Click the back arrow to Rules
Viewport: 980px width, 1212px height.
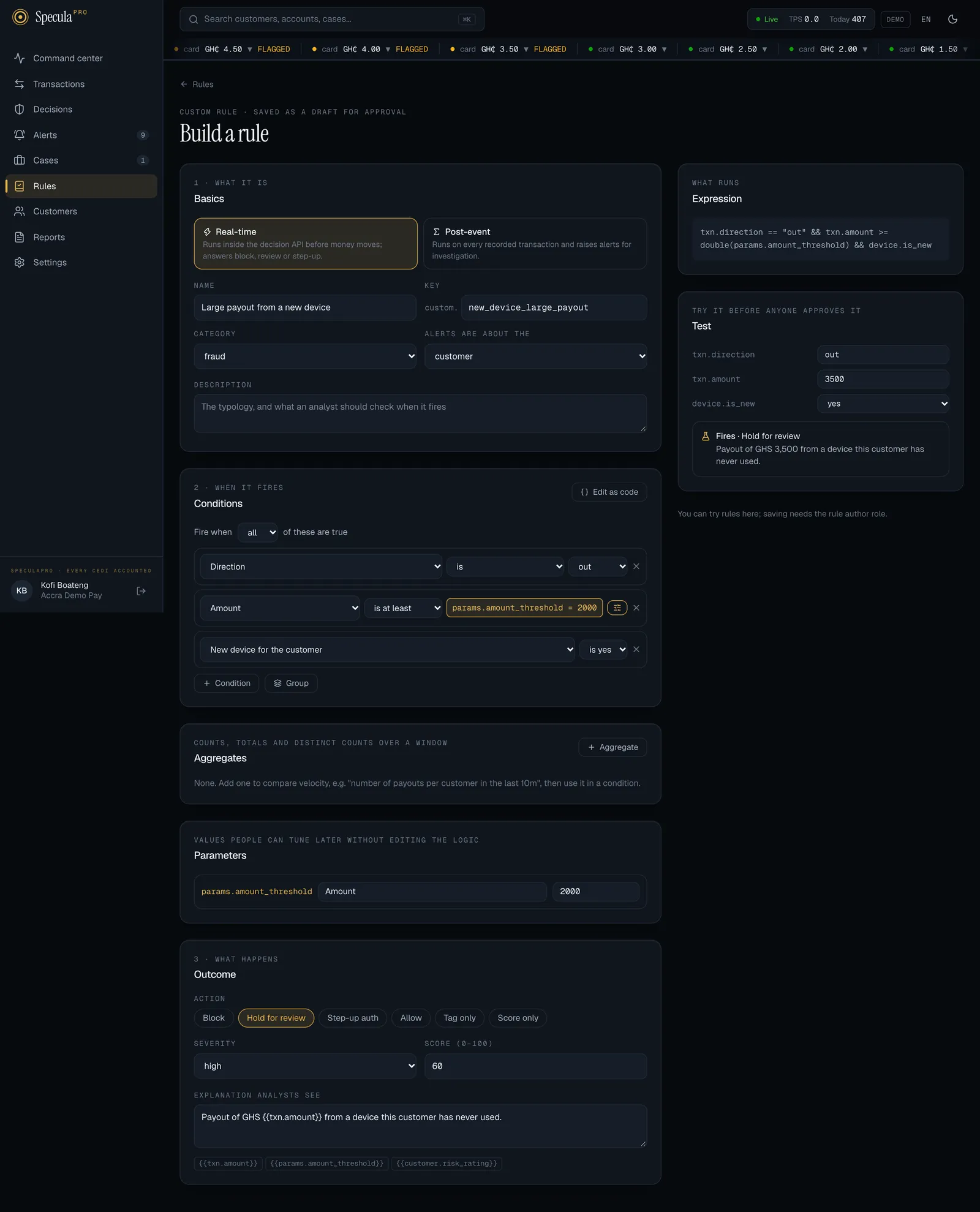tap(184, 85)
